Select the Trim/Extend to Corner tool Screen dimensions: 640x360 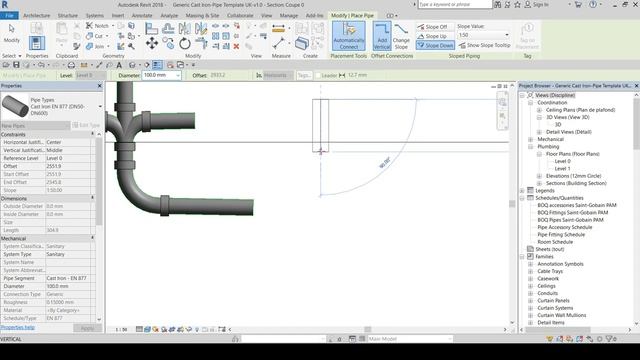tap(201, 43)
